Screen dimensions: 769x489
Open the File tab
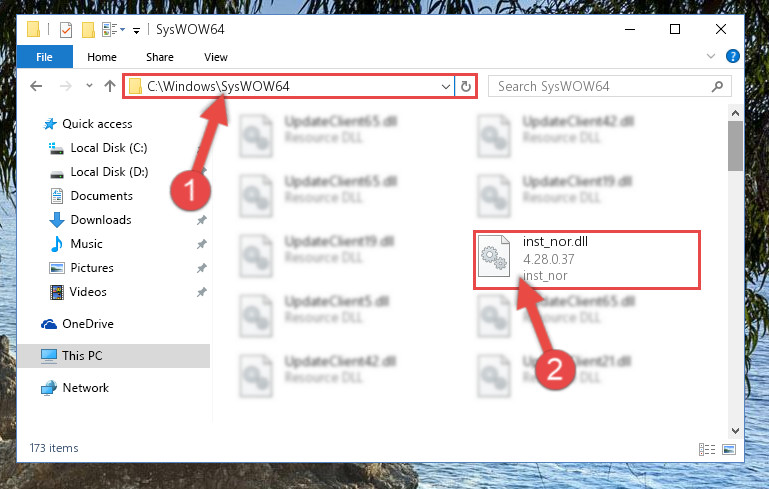coord(45,57)
